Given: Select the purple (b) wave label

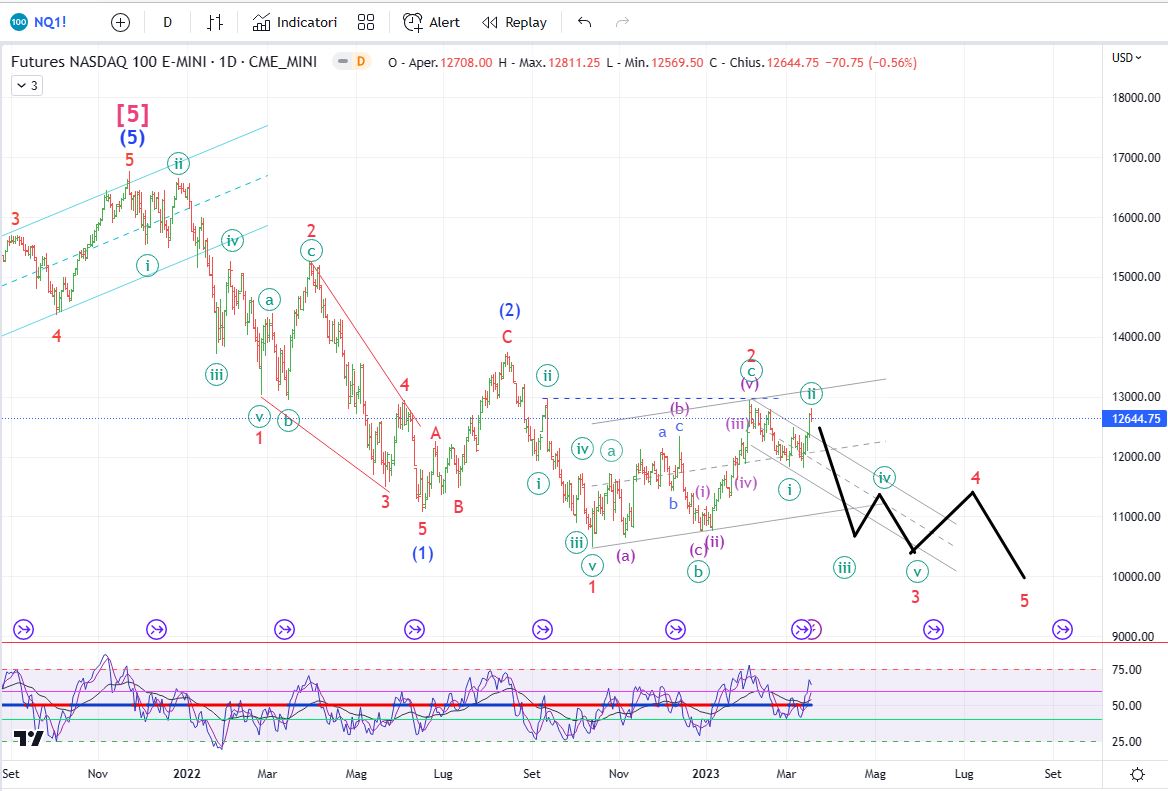Looking at the screenshot, I should pyautogui.click(x=679, y=407).
